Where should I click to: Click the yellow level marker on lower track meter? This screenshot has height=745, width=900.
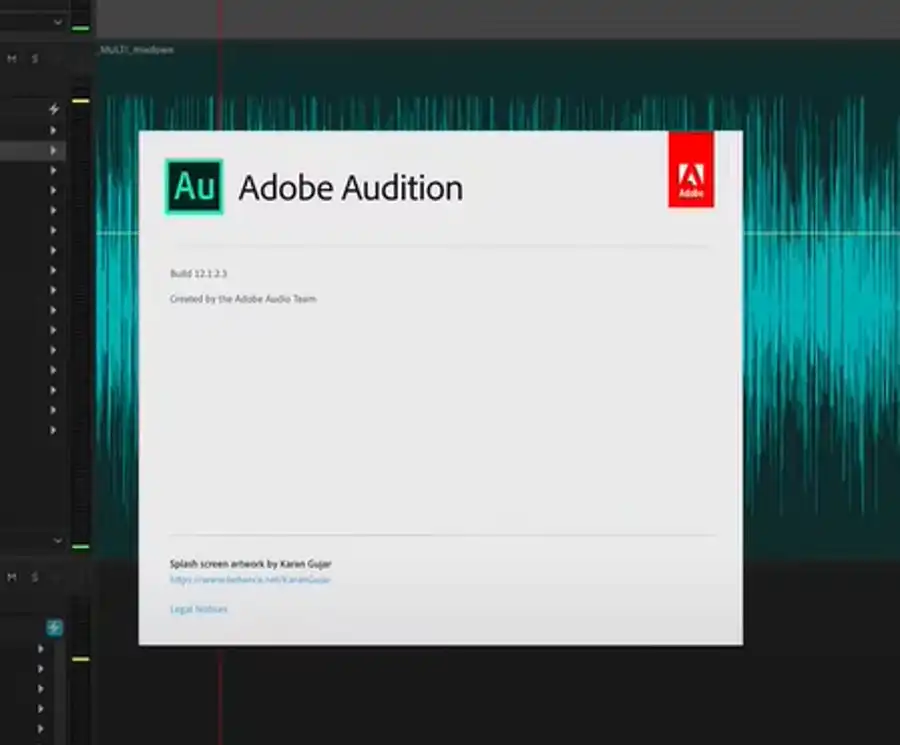coord(81,659)
